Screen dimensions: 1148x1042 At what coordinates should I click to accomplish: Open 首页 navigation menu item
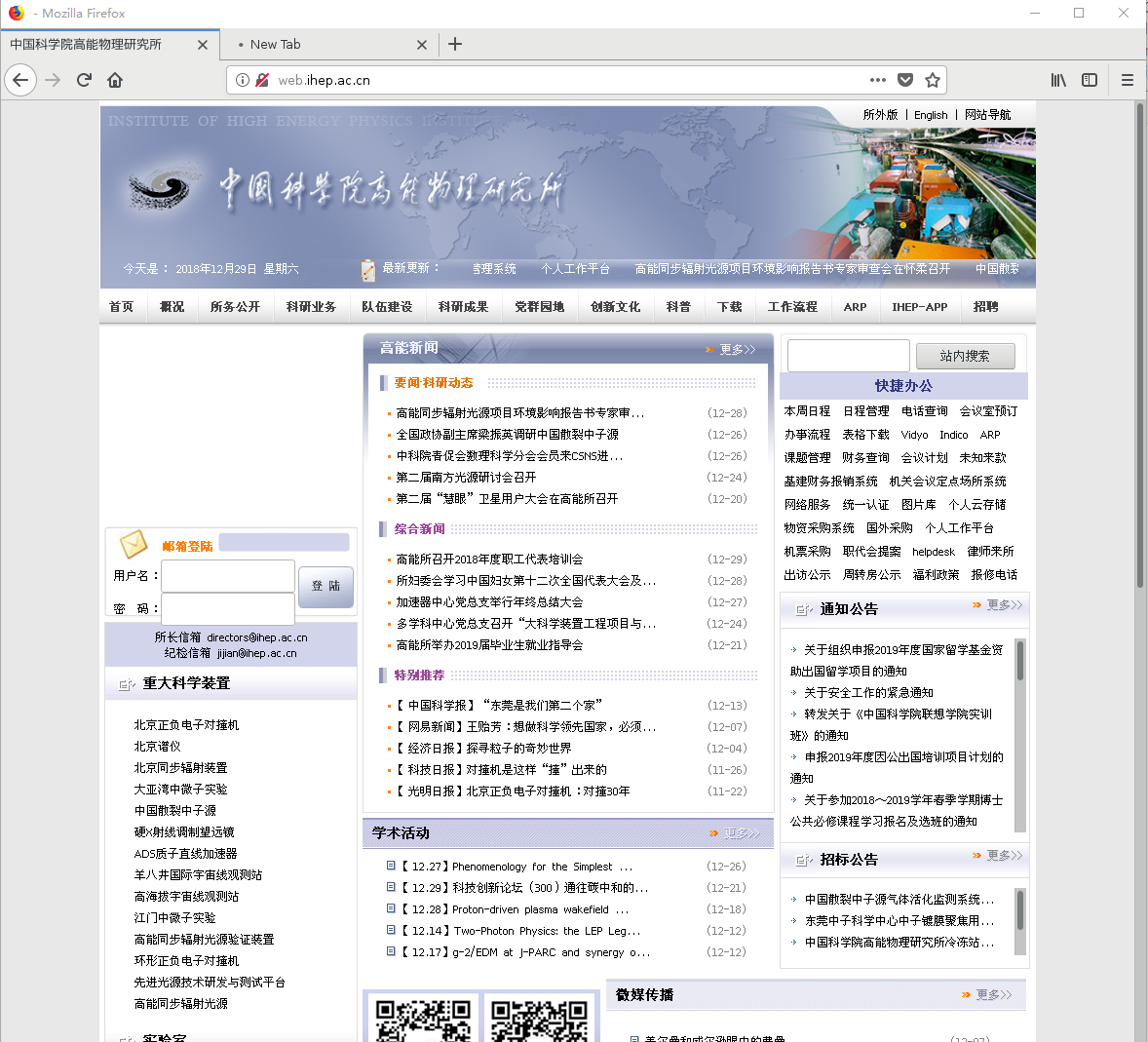(x=122, y=307)
